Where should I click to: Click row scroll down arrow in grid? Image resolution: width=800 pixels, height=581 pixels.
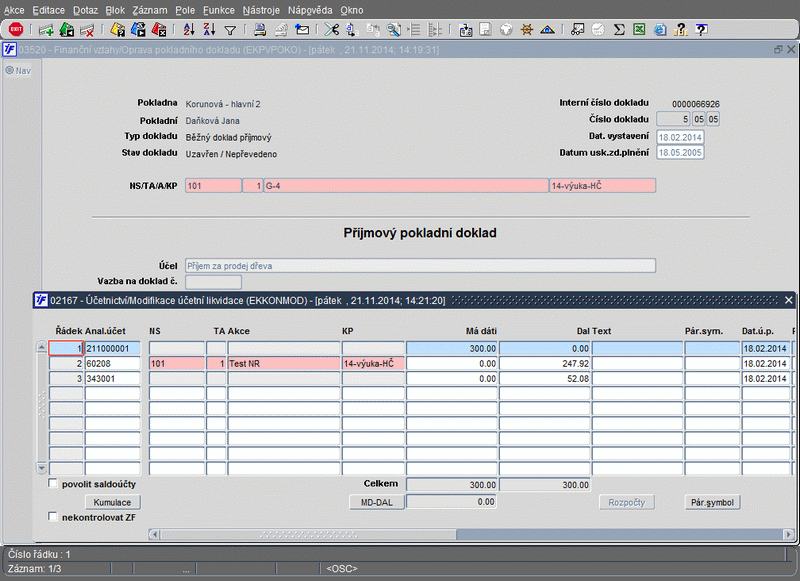(x=42, y=468)
